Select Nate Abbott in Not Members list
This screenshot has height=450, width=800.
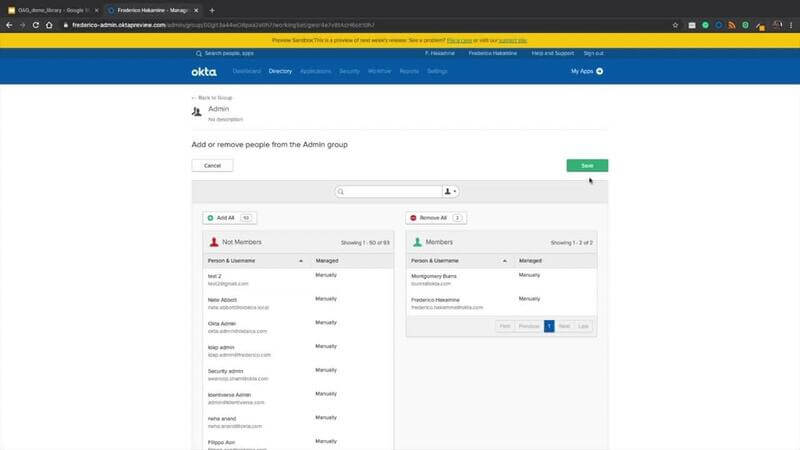click(225, 299)
